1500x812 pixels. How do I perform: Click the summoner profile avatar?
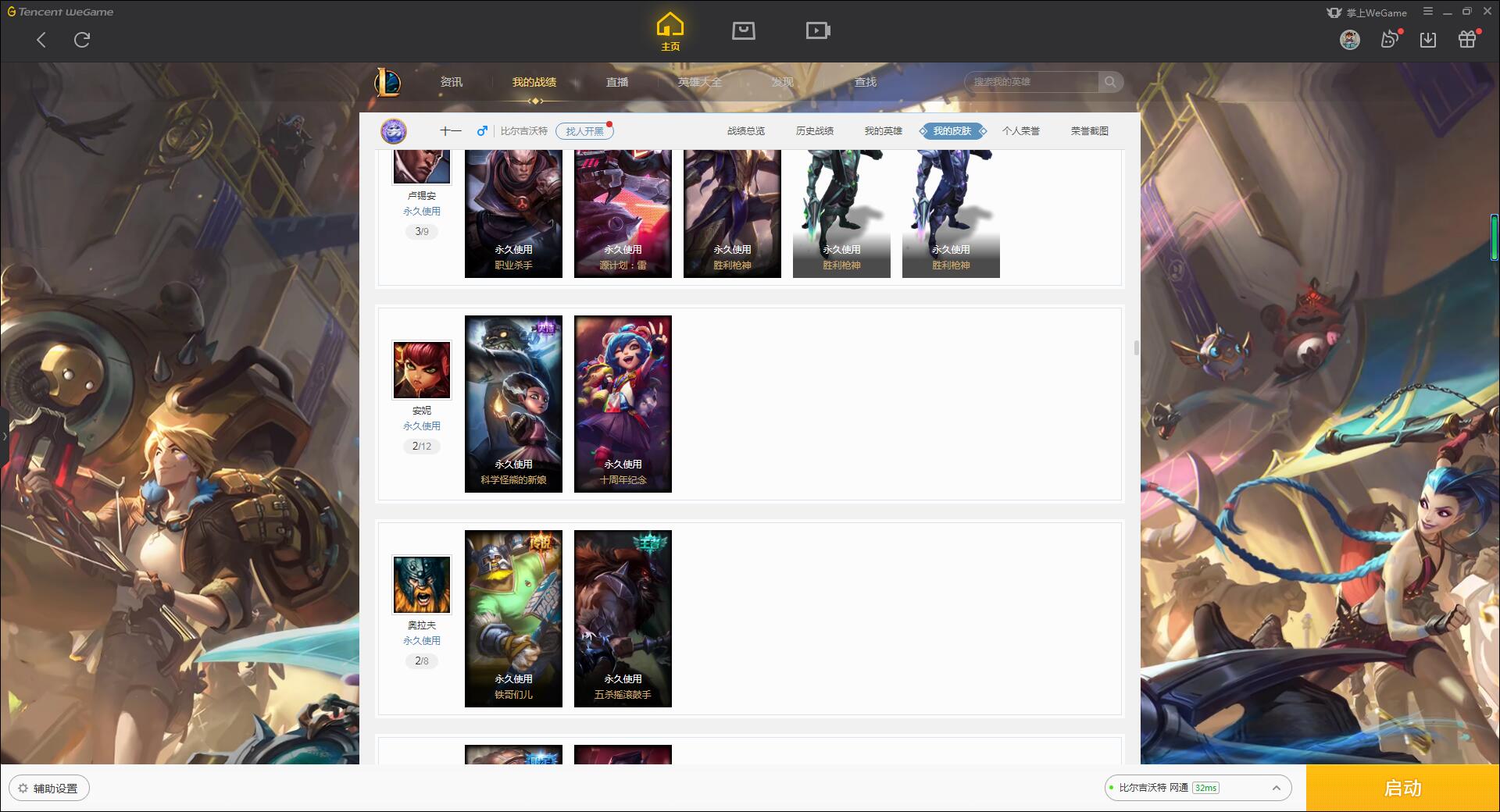pyautogui.click(x=394, y=131)
